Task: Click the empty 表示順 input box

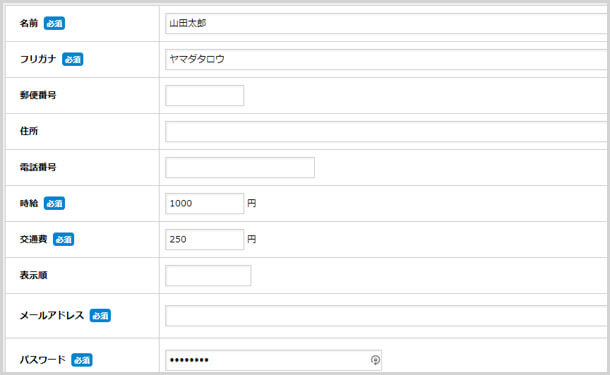Action: 208,275
